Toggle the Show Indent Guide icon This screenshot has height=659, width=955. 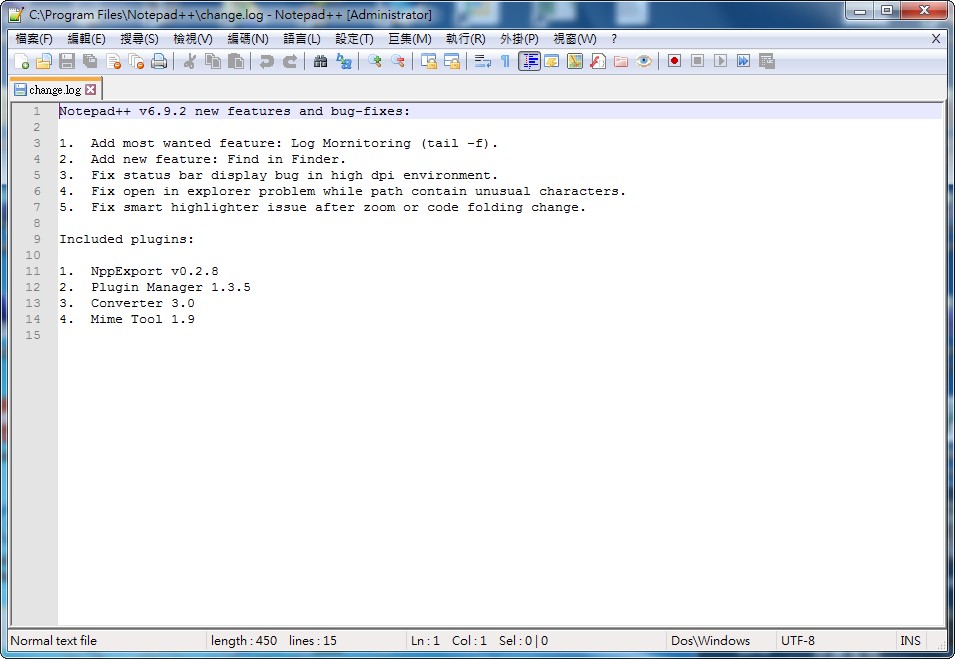pos(529,61)
